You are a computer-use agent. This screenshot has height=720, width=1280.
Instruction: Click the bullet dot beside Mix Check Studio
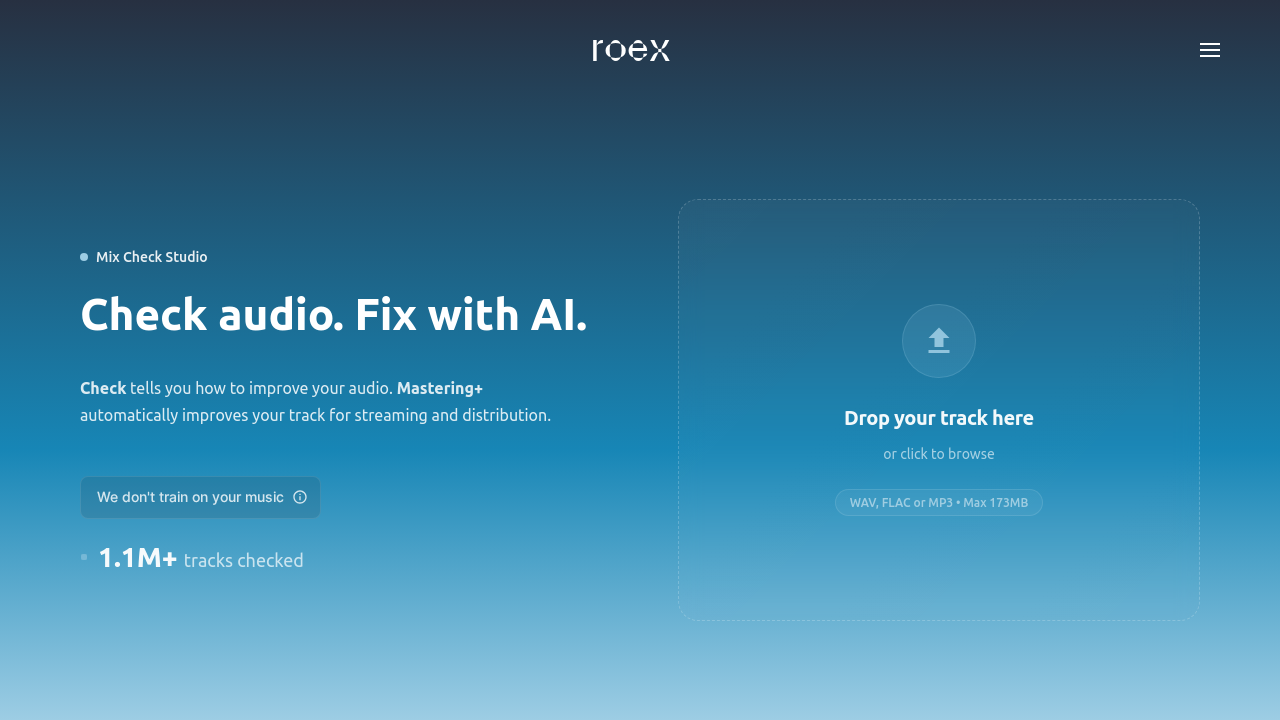click(82, 256)
